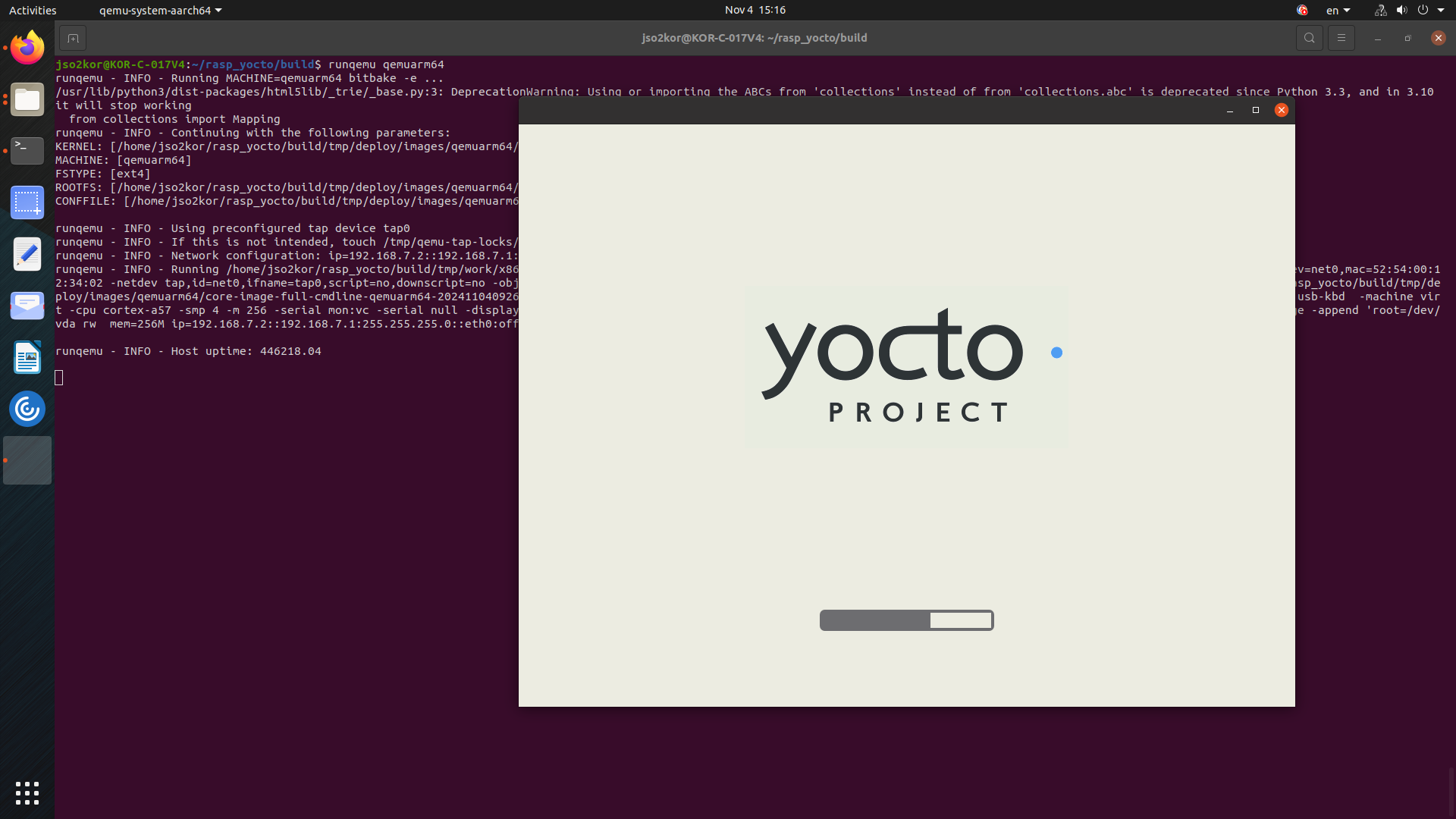
Task: Open the mail client dock icon
Action: (27, 306)
